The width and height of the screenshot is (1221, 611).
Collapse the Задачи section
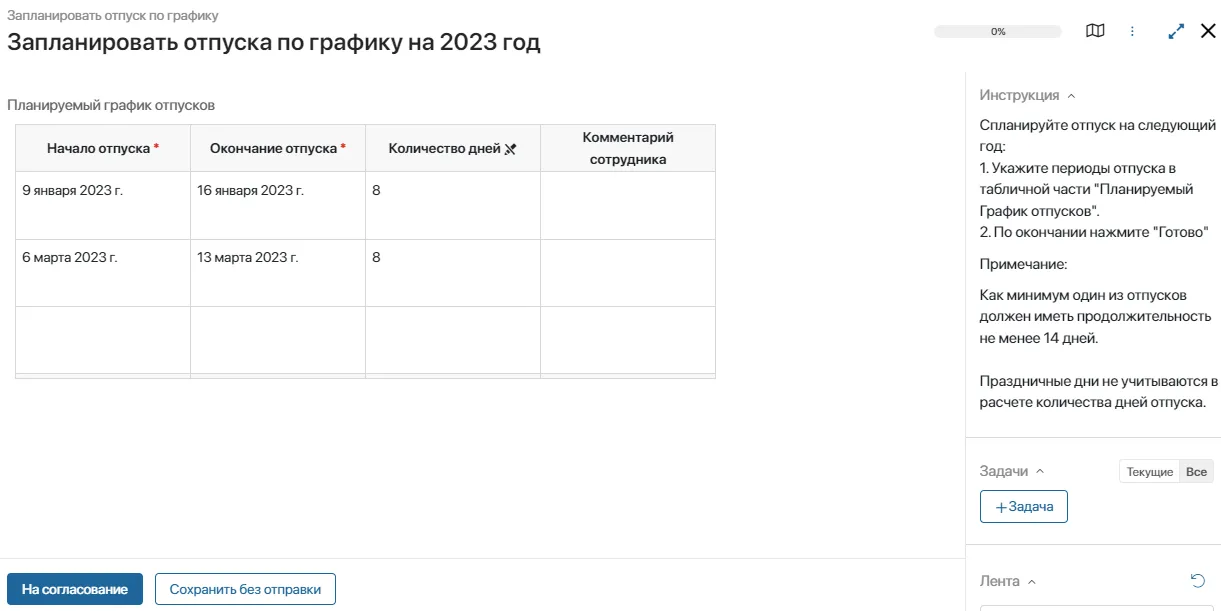(1041, 470)
